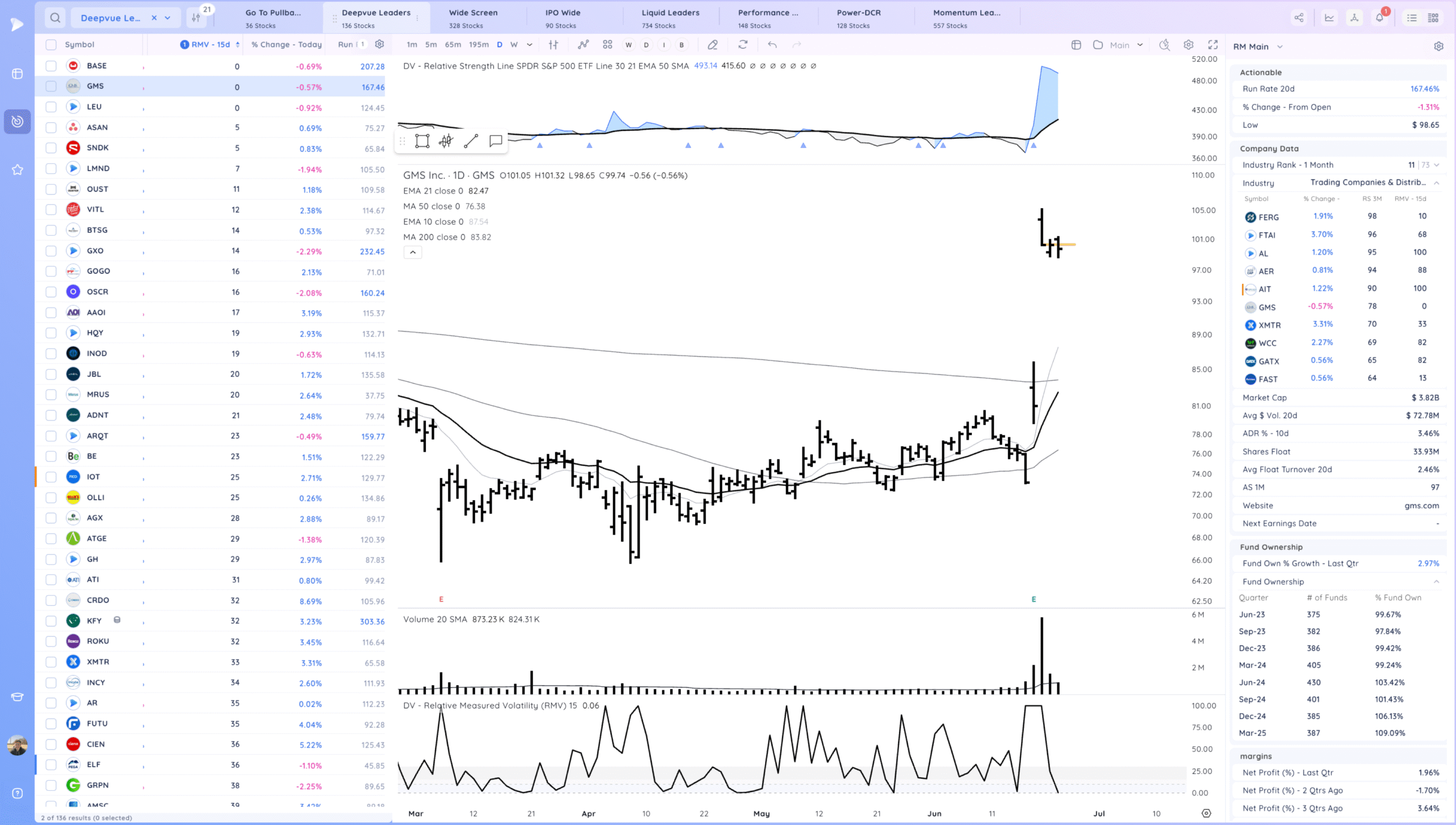1456x825 pixels.
Task: Check the GMS row checkbox
Action: click(51, 86)
